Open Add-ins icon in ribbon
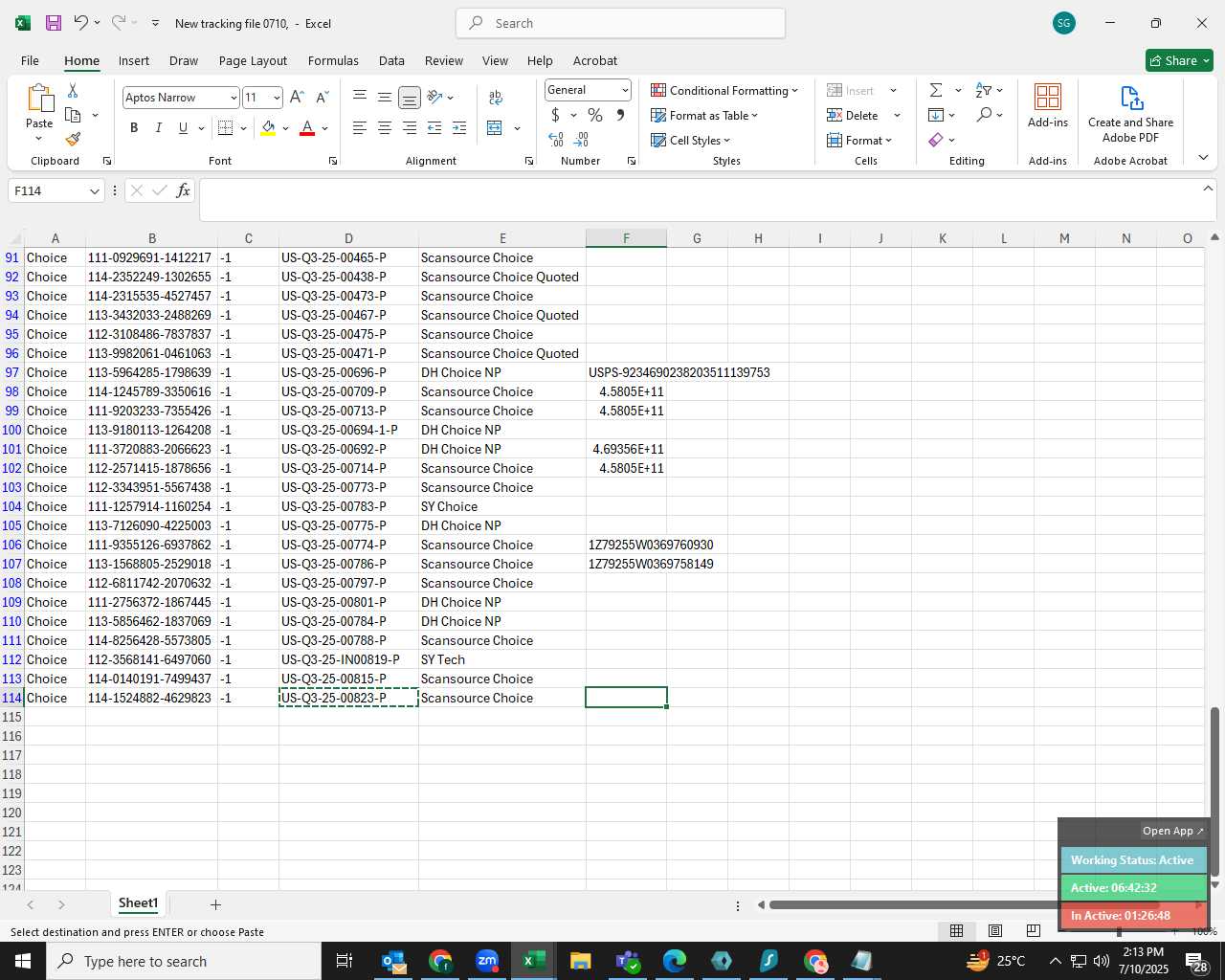The height and width of the screenshot is (980, 1225). pyautogui.click(x=1048, y=105)
